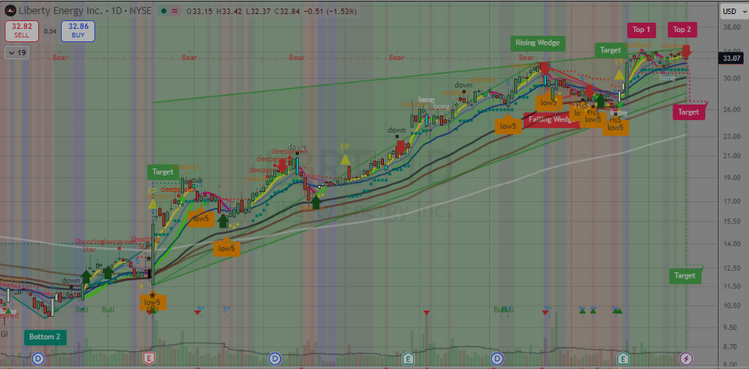749x369 pixels.
Task: Expand the 19 indicators legend chevron
Action: pos(17,53)
